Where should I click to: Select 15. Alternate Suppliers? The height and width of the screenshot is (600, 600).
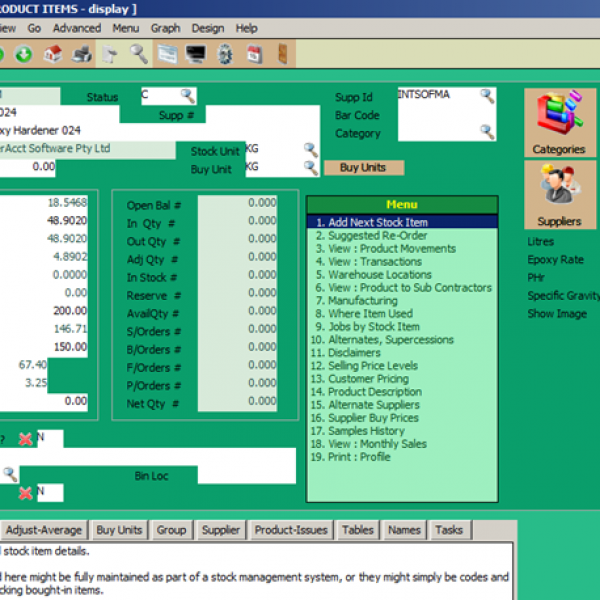click(402, 404)
